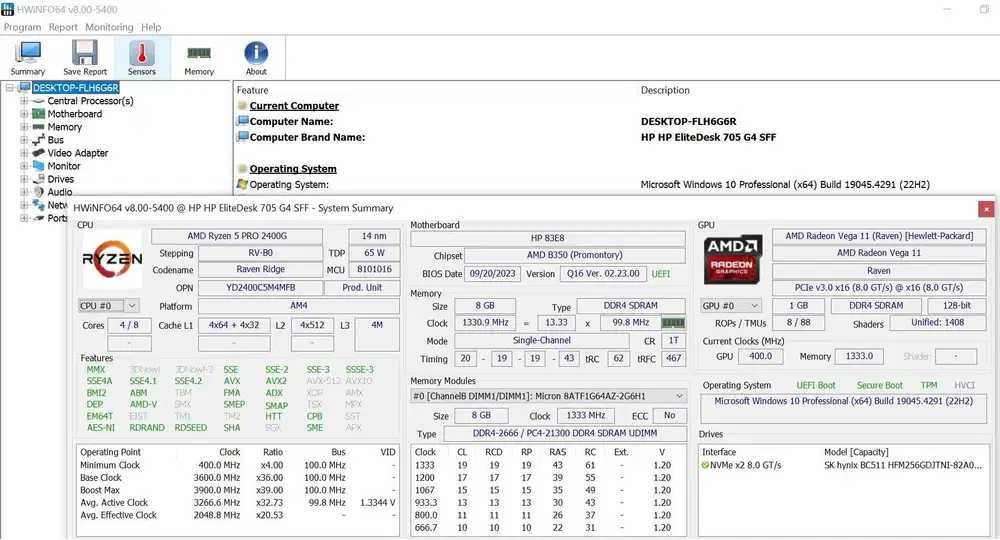Screen dimensions: 1000x540
Task: Expand the Bus tree node
Action: coord(24,140)
